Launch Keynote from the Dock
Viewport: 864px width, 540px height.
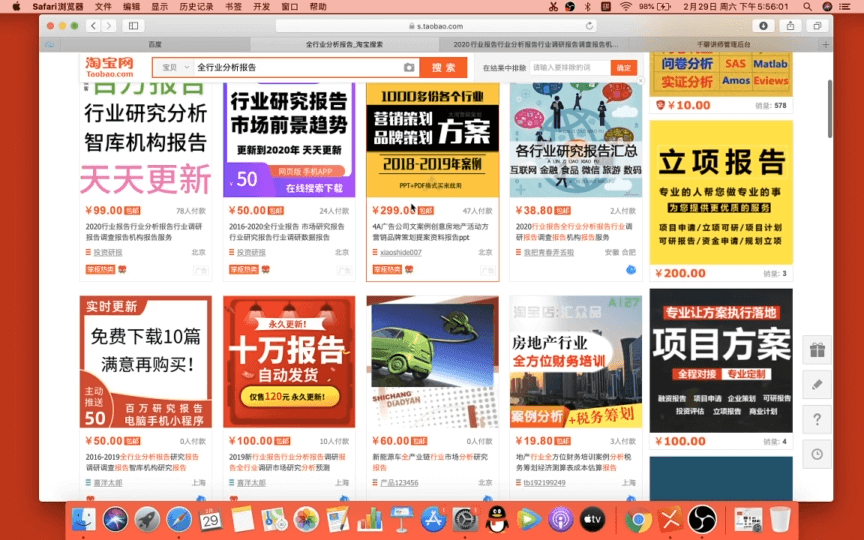point(402,520)
